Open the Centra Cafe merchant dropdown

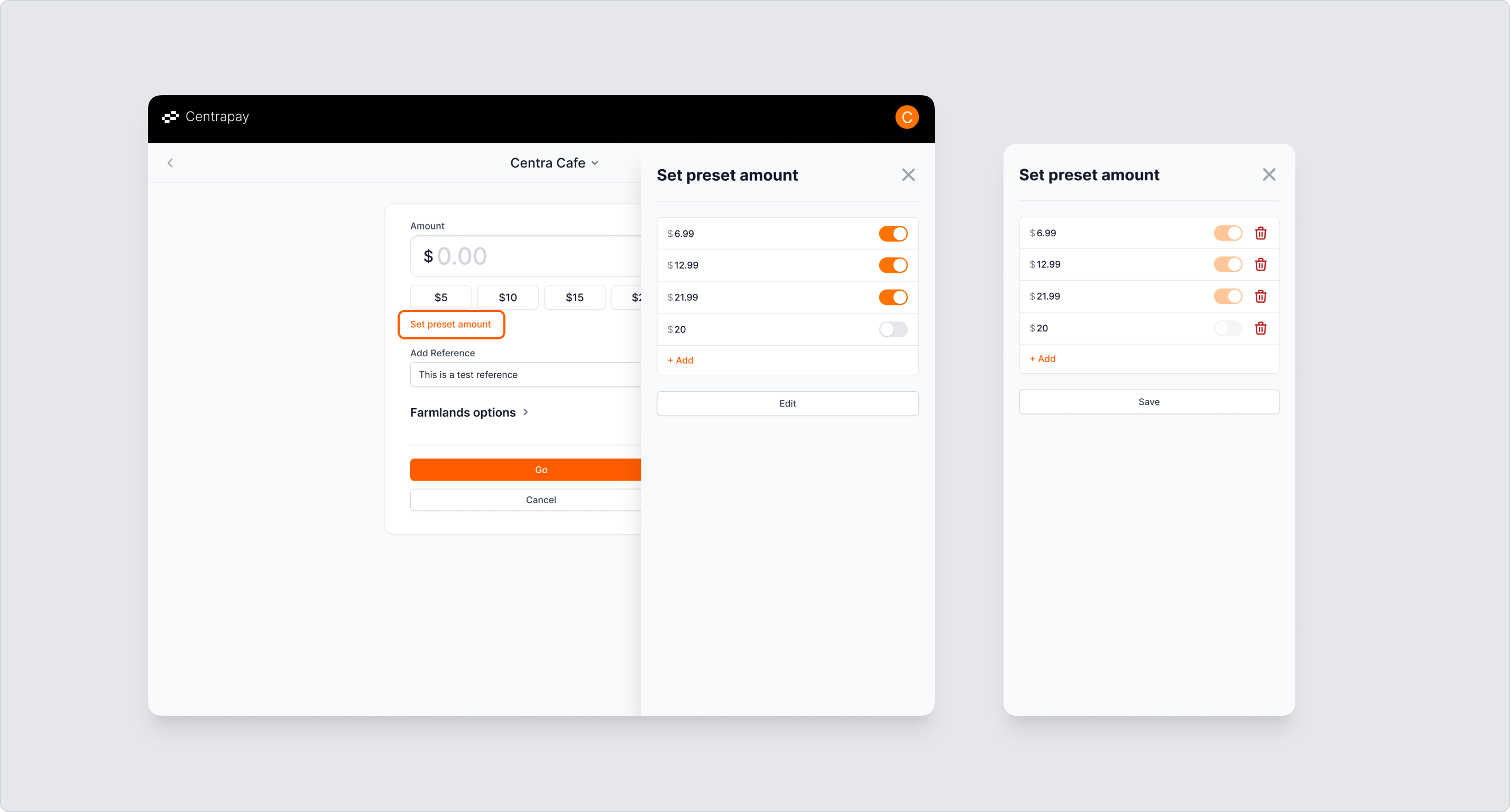554,163
